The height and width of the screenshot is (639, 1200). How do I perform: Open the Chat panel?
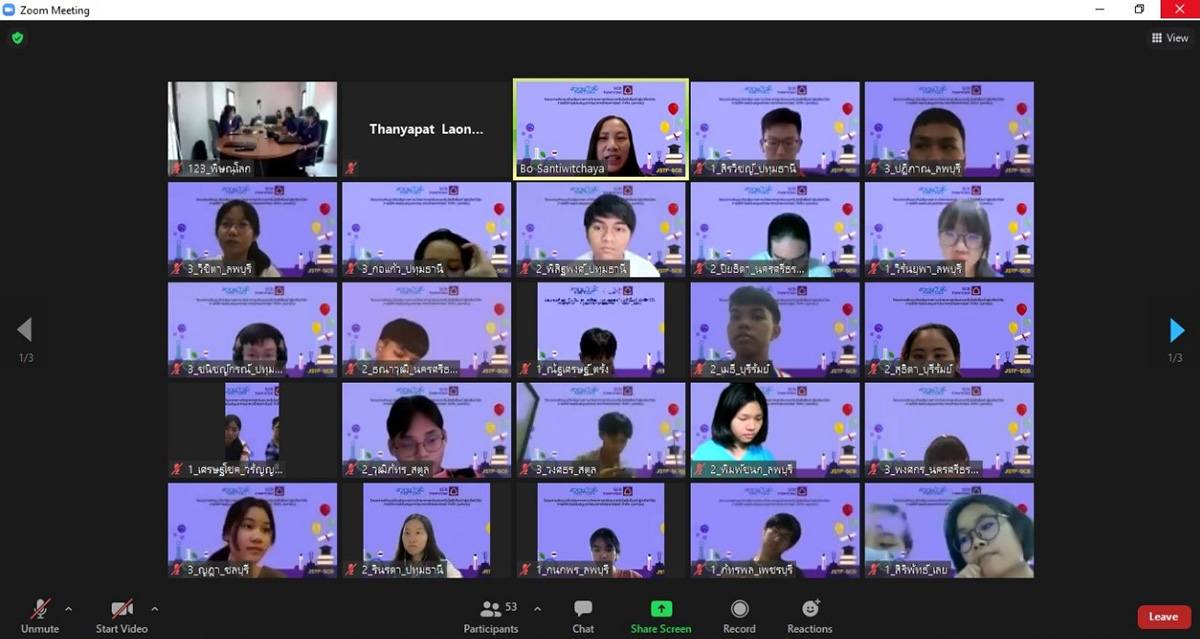pos(582,613)
